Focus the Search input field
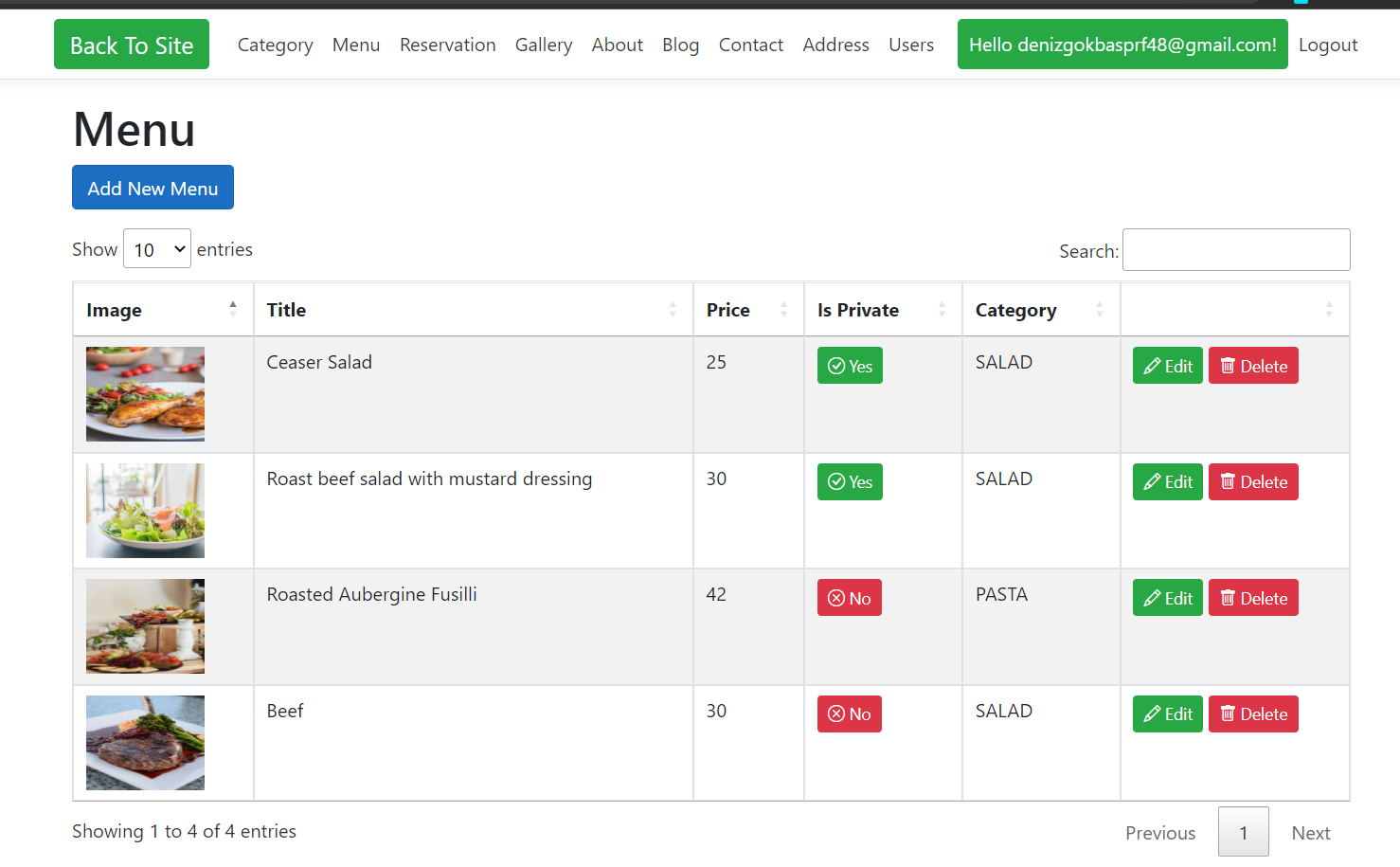 (1235, 250)
